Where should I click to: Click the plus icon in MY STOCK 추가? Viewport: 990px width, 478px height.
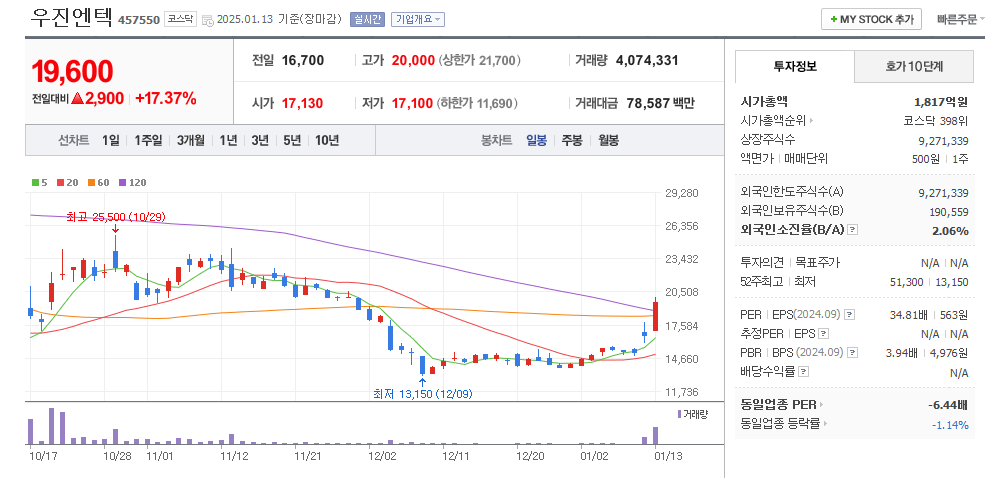coord(833,20)
